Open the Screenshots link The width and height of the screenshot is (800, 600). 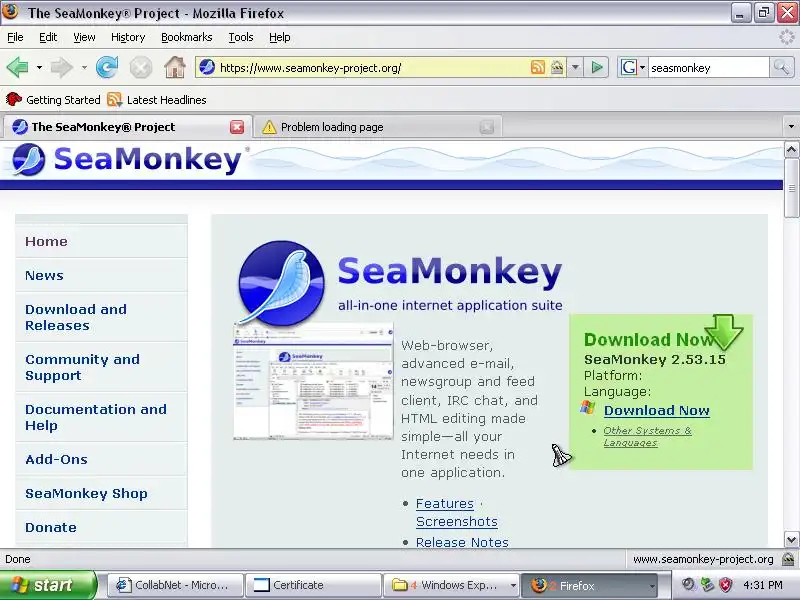(457, 521)
